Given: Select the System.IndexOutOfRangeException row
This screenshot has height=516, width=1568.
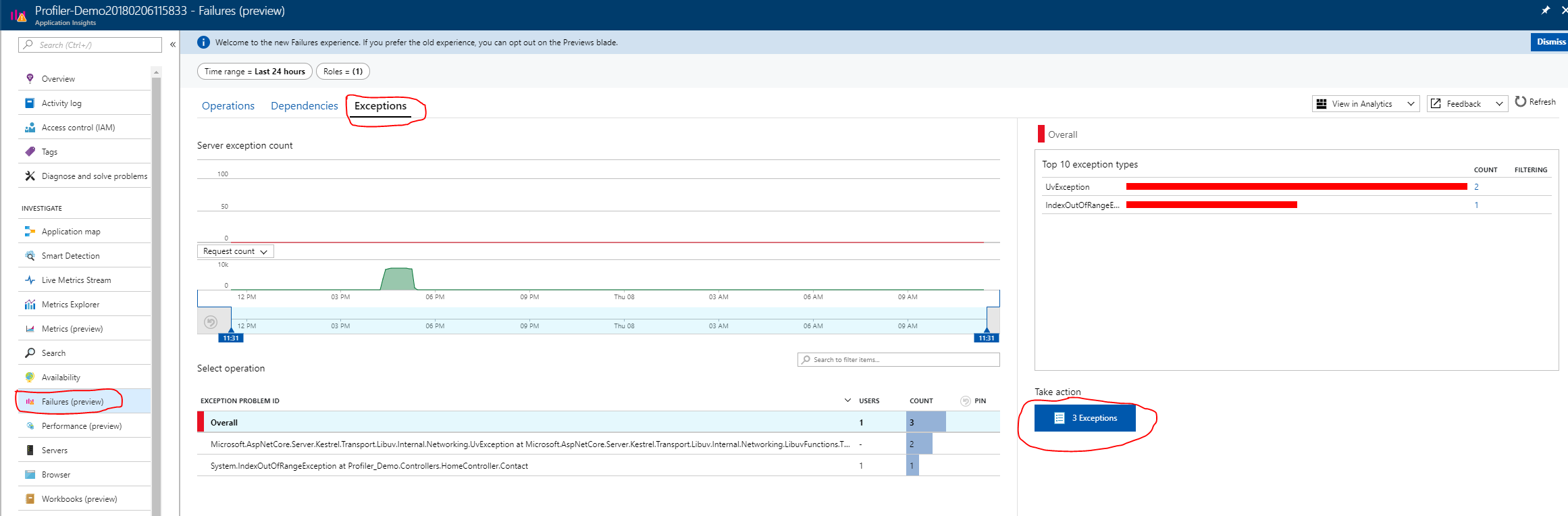Looking at the screenshot, I should coord(598,465).
